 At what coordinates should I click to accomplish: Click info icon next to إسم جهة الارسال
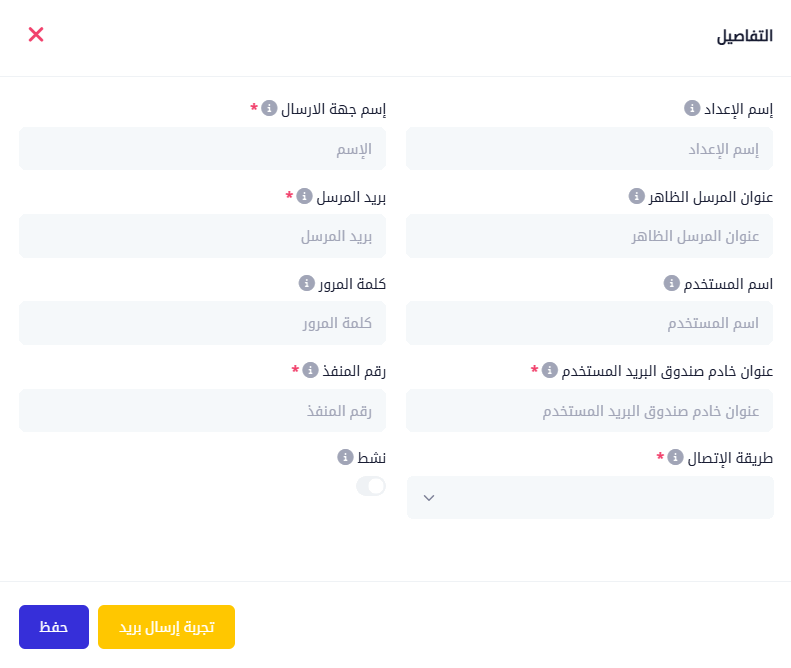click(269, 108)
